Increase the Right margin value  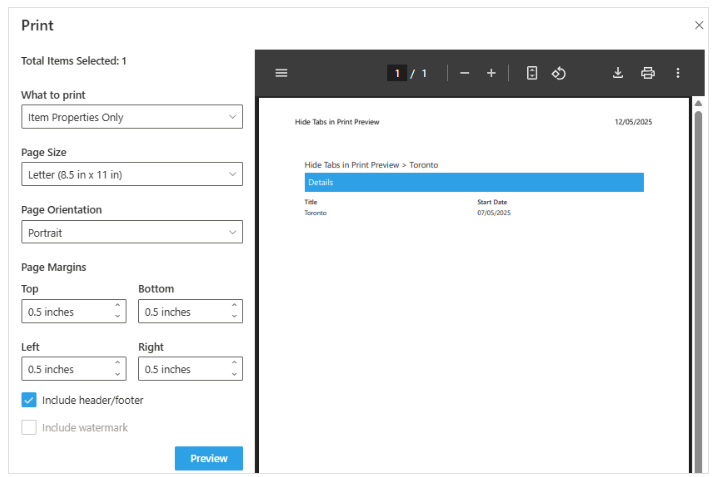click(x=234, y=363)
